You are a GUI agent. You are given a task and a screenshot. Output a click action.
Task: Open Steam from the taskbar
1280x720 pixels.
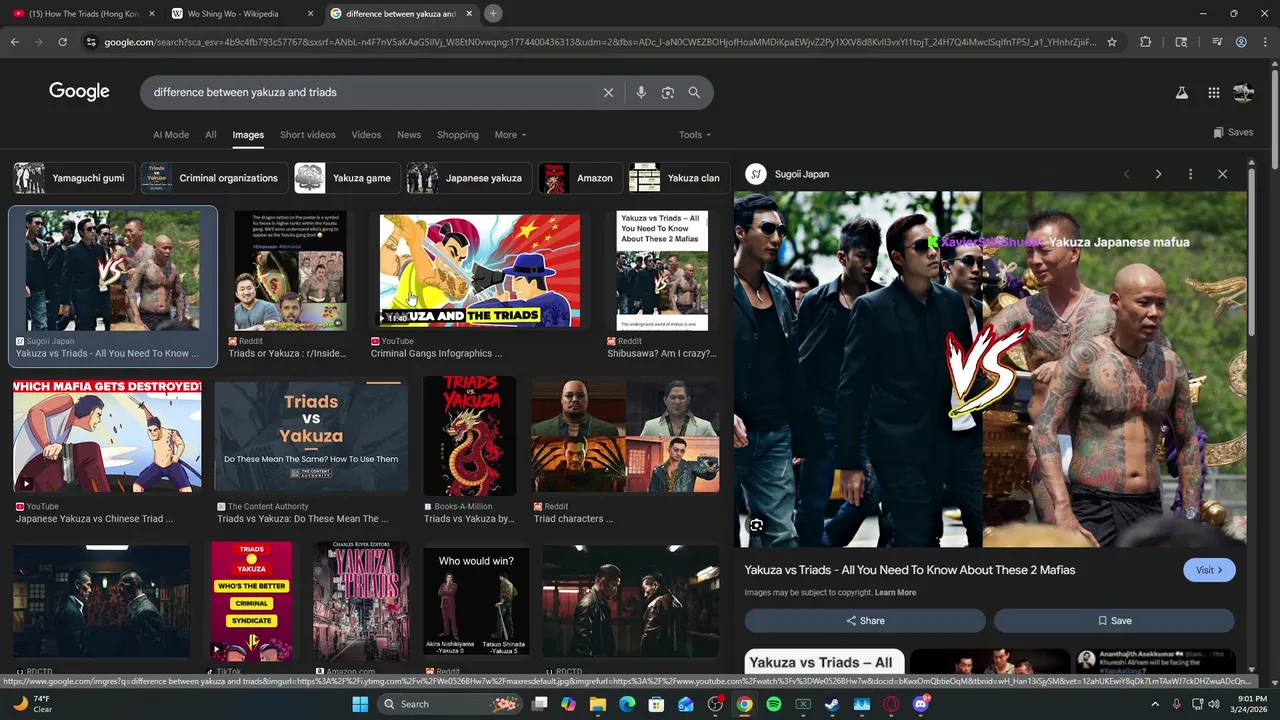click(x=832, y=704)
